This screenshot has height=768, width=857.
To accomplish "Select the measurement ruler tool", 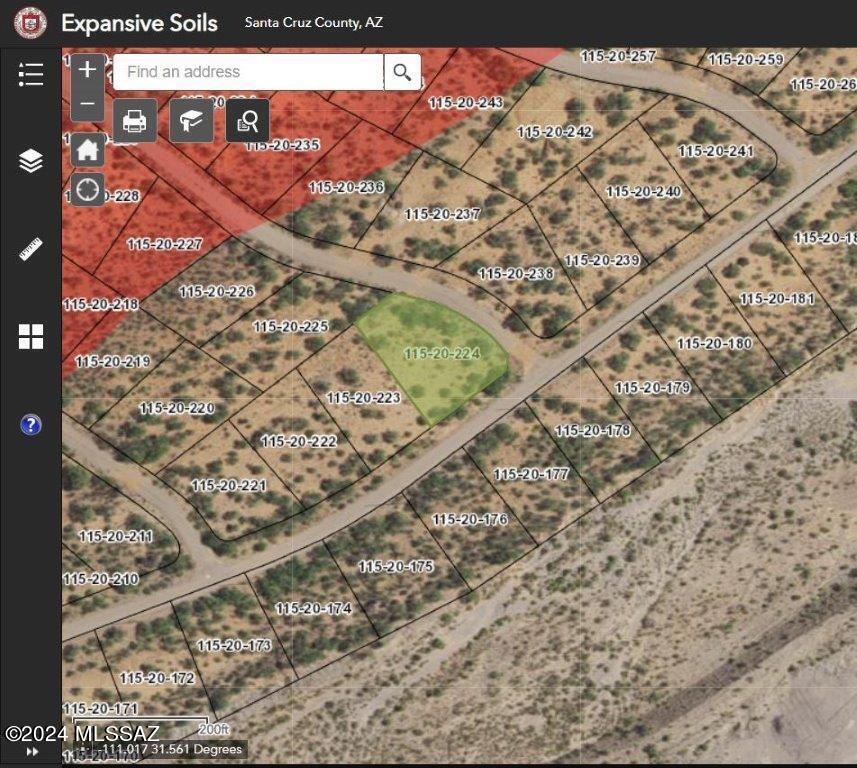I will tap(31, 249).
